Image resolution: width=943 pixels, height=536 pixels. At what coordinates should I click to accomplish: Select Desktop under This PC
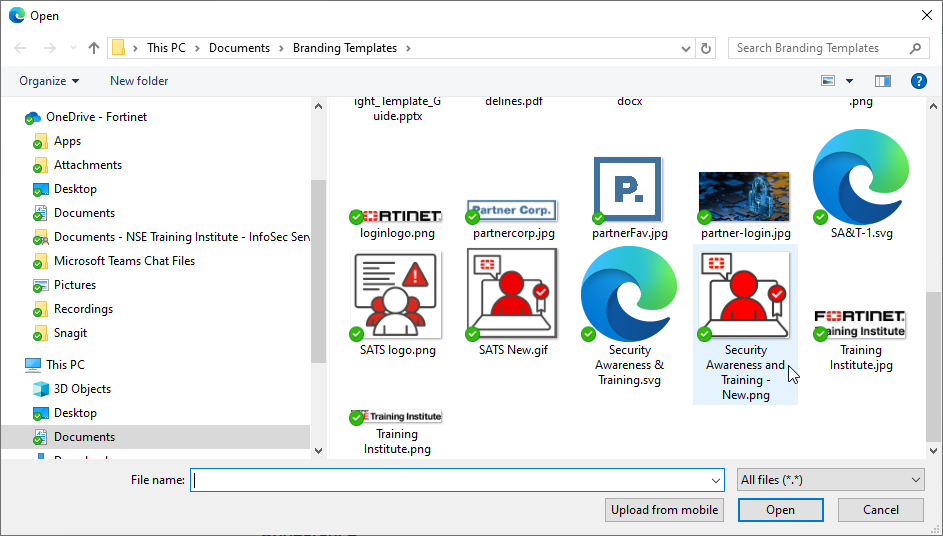(75, 413)
